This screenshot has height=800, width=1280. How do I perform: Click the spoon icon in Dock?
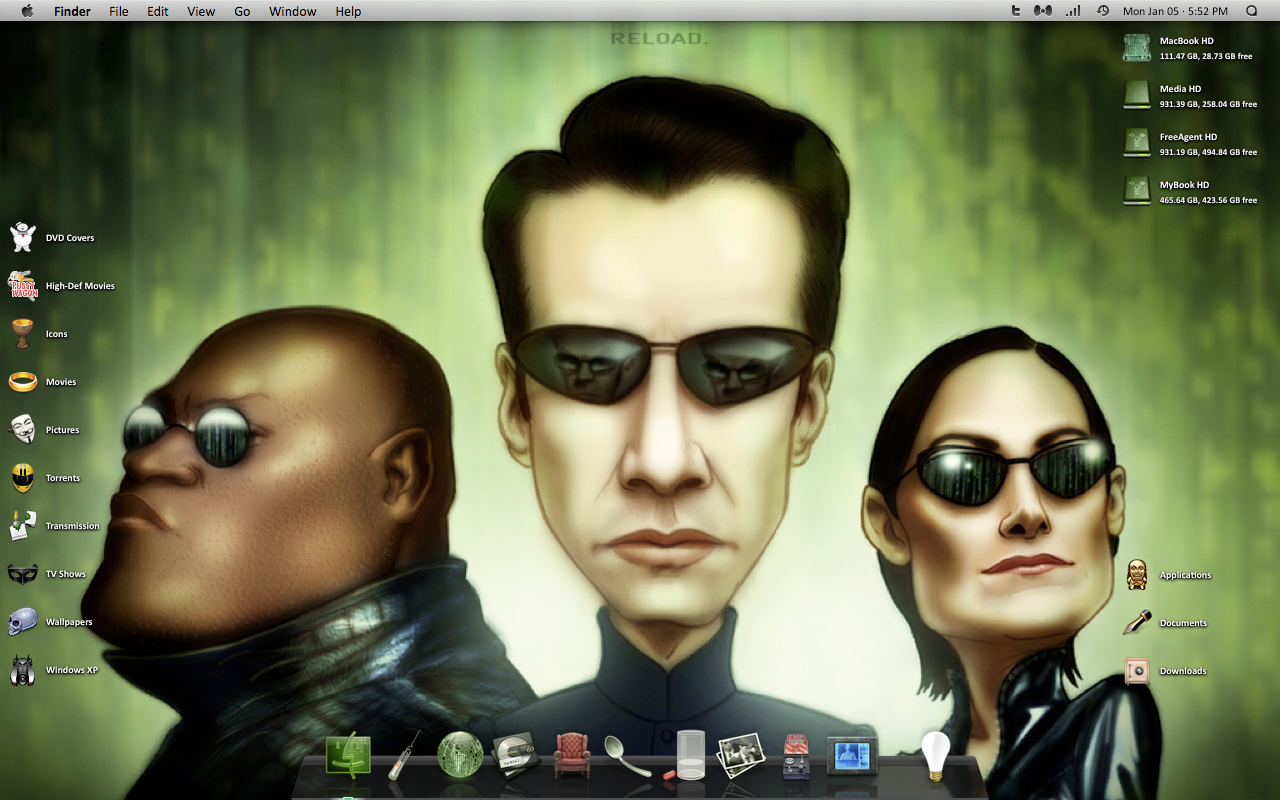(628, 756)
